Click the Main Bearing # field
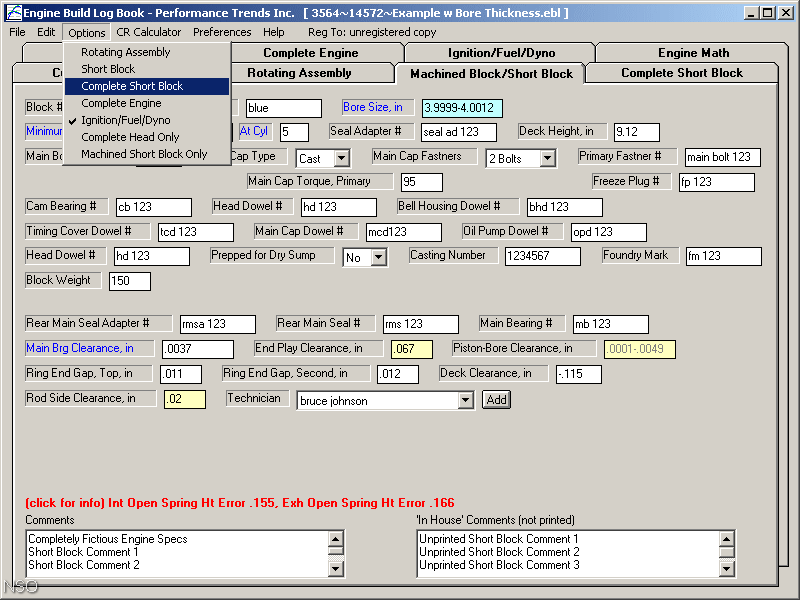Viewport: 800px width, 600px height. (611, 324)
